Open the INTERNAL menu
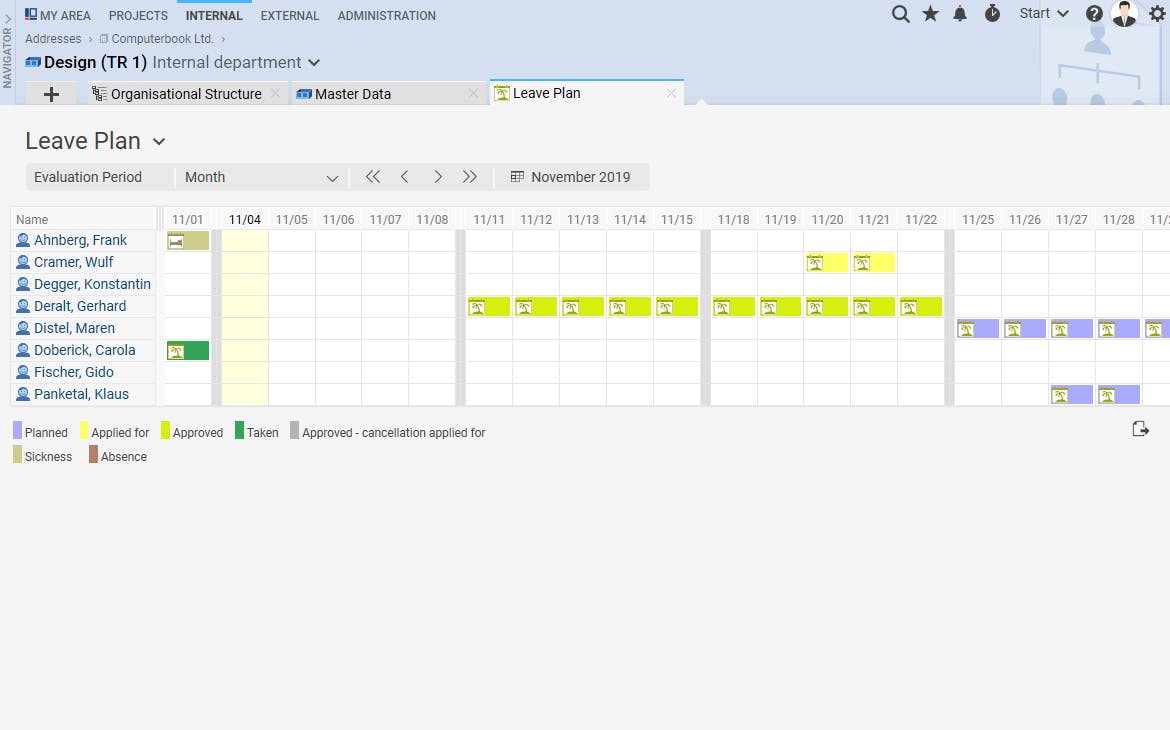Image resolution: width=1170 pixels, height=730 pixels. coord(214,16)
